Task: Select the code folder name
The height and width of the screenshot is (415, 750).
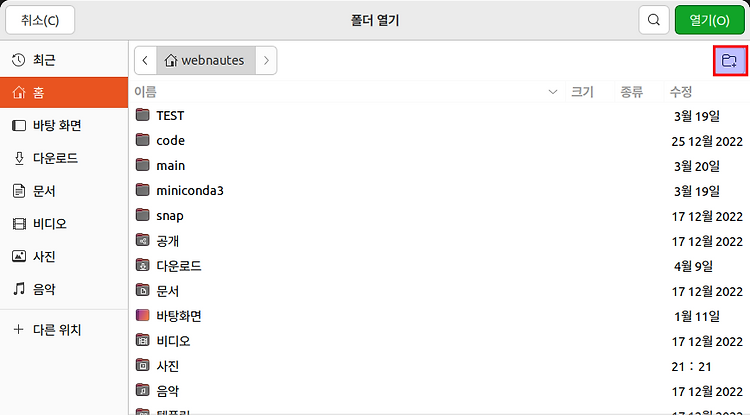Action: click(171, 141)
